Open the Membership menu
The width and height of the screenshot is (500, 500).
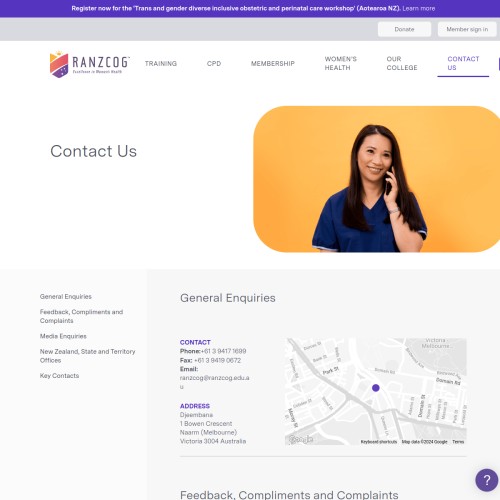click(x=273, y=63)
